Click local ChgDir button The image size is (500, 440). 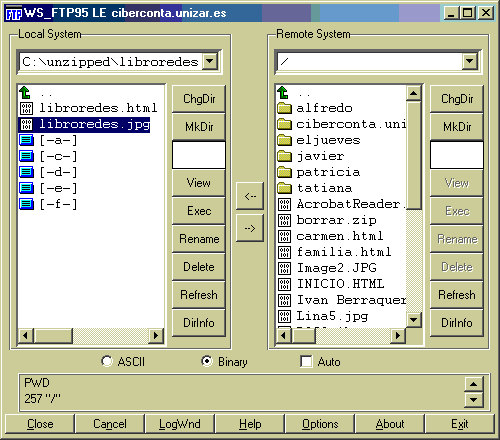(x=199, y=99)
